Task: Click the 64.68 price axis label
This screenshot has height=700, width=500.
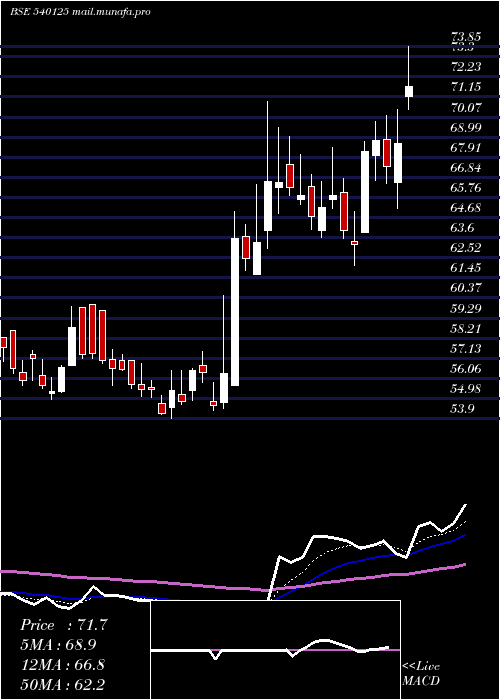Action: click(467, 208)
